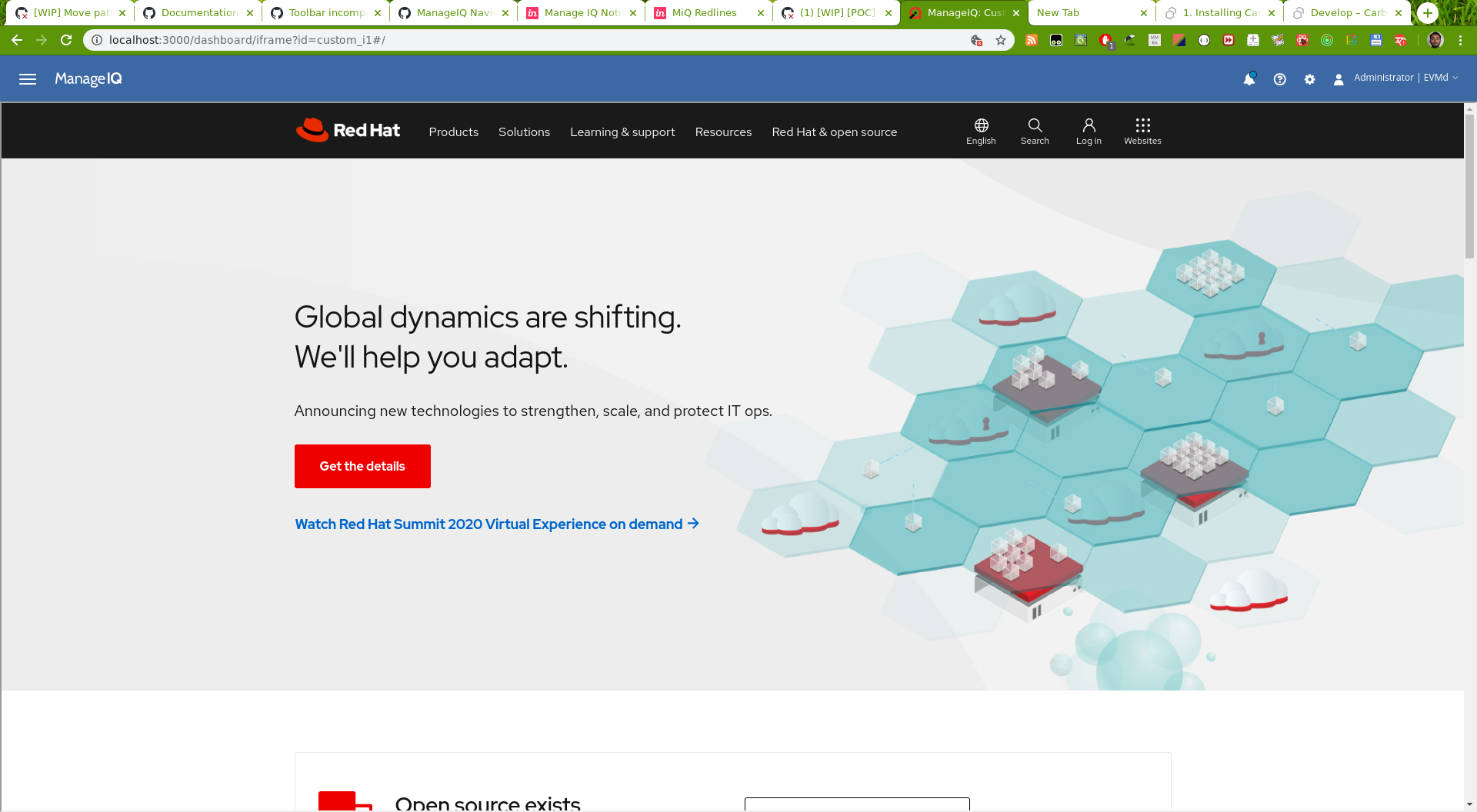Open the Websites grid menu
1477x812 pixels.
click(1142, 131)
